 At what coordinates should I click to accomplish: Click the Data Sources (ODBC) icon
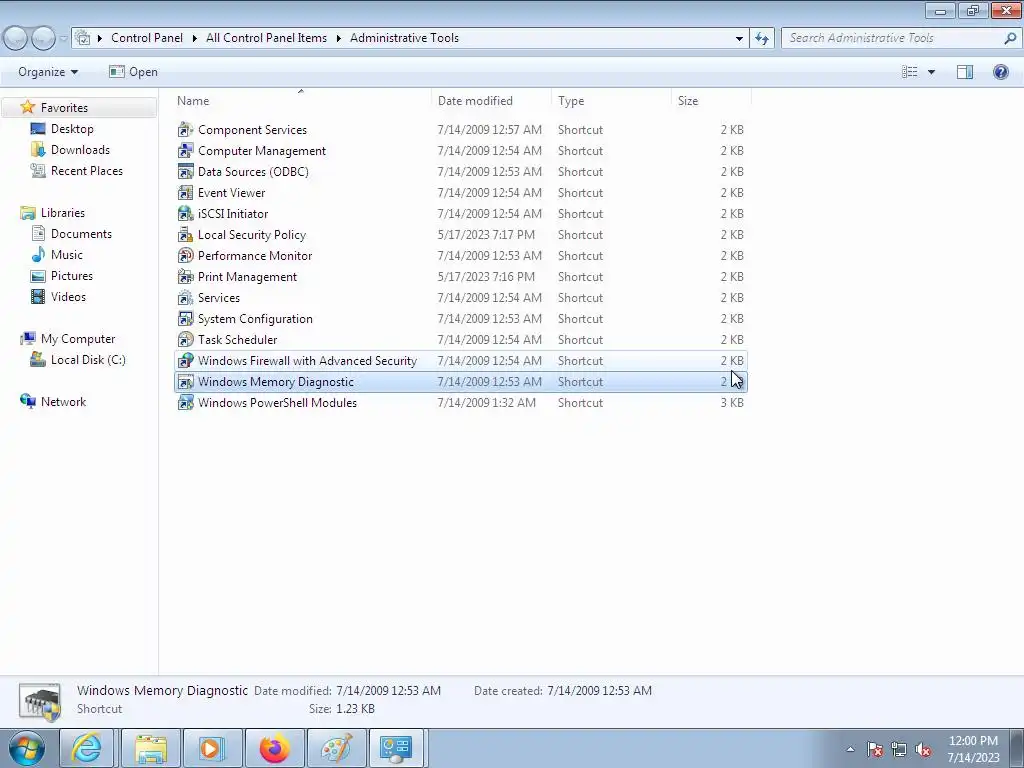185,172
